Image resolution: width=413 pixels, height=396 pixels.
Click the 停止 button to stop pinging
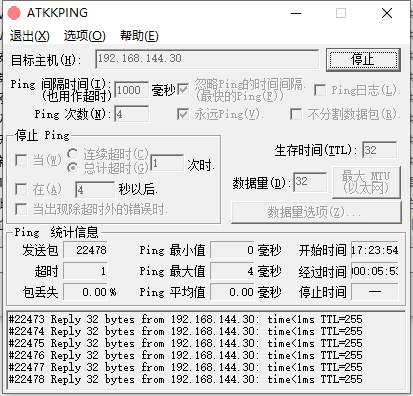[x=363, y=60]
